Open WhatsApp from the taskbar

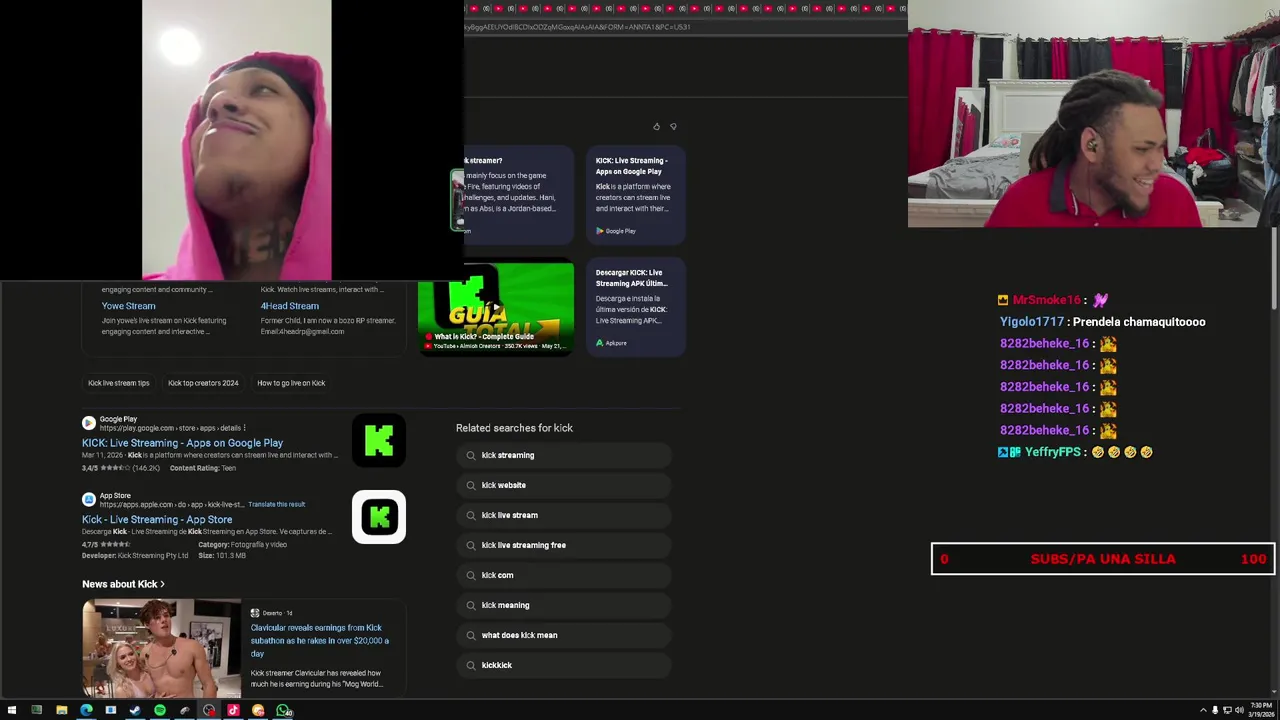pyautogui.click(x=283, y=710)
